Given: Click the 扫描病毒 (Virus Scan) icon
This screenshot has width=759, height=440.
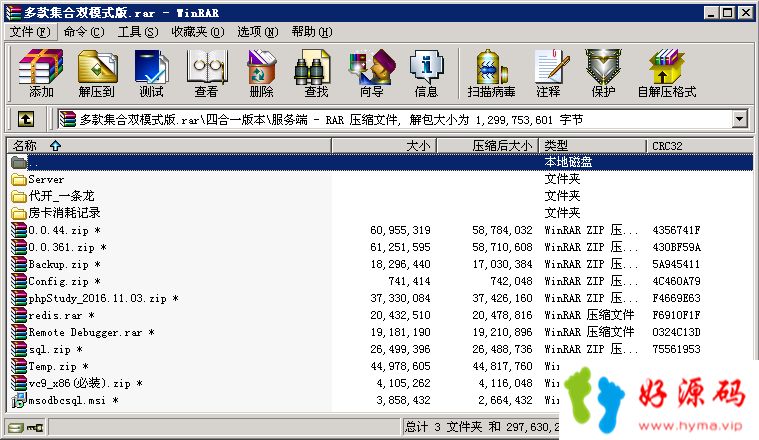Looking at the screenshot, I should coord(491,73).
